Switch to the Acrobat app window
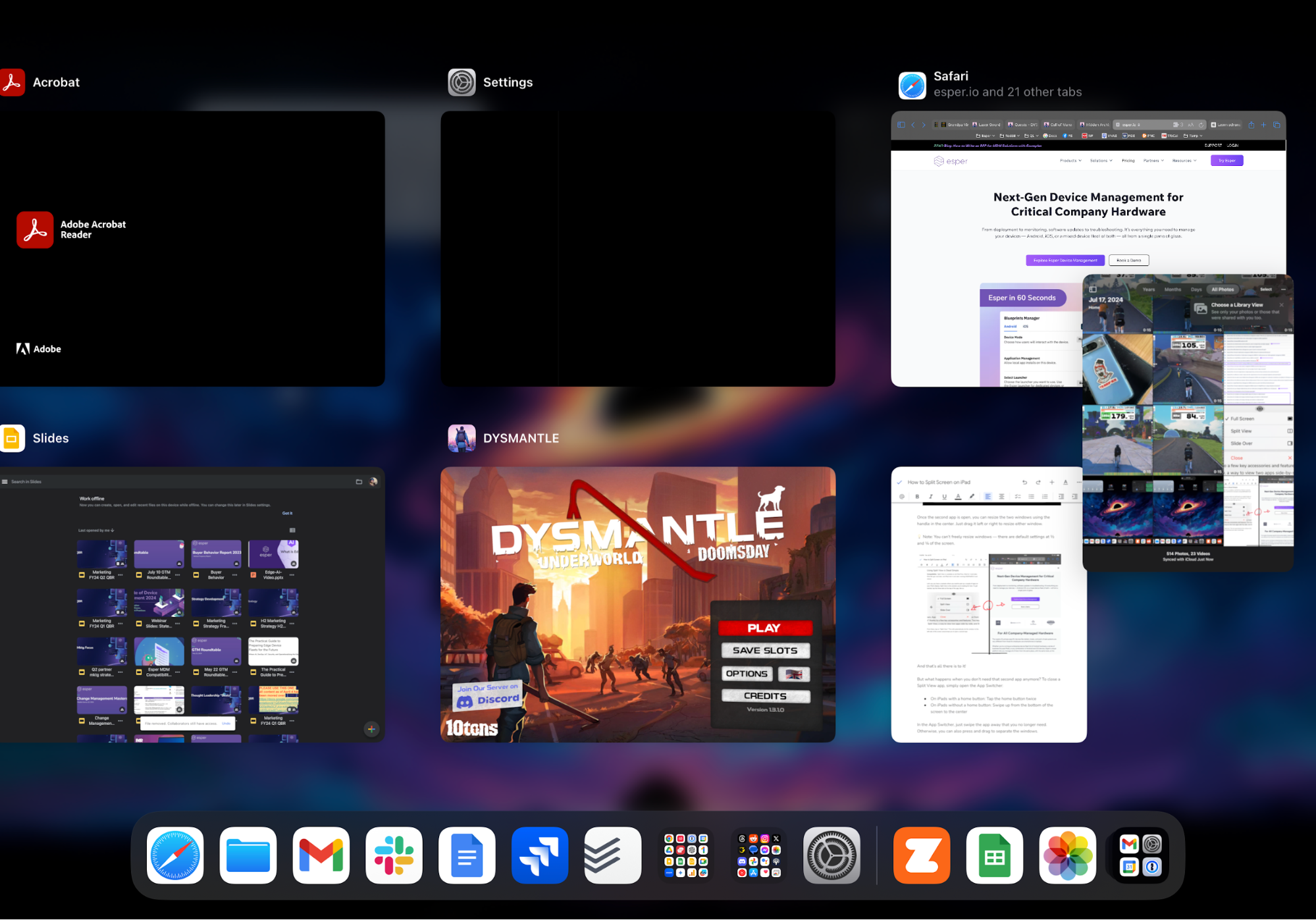Viewport: 1316px width, 920px height. [x=191, y=248]
